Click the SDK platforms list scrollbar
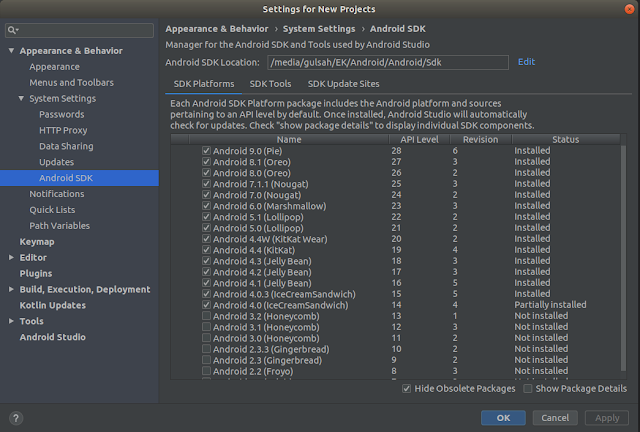 point(623,257)
